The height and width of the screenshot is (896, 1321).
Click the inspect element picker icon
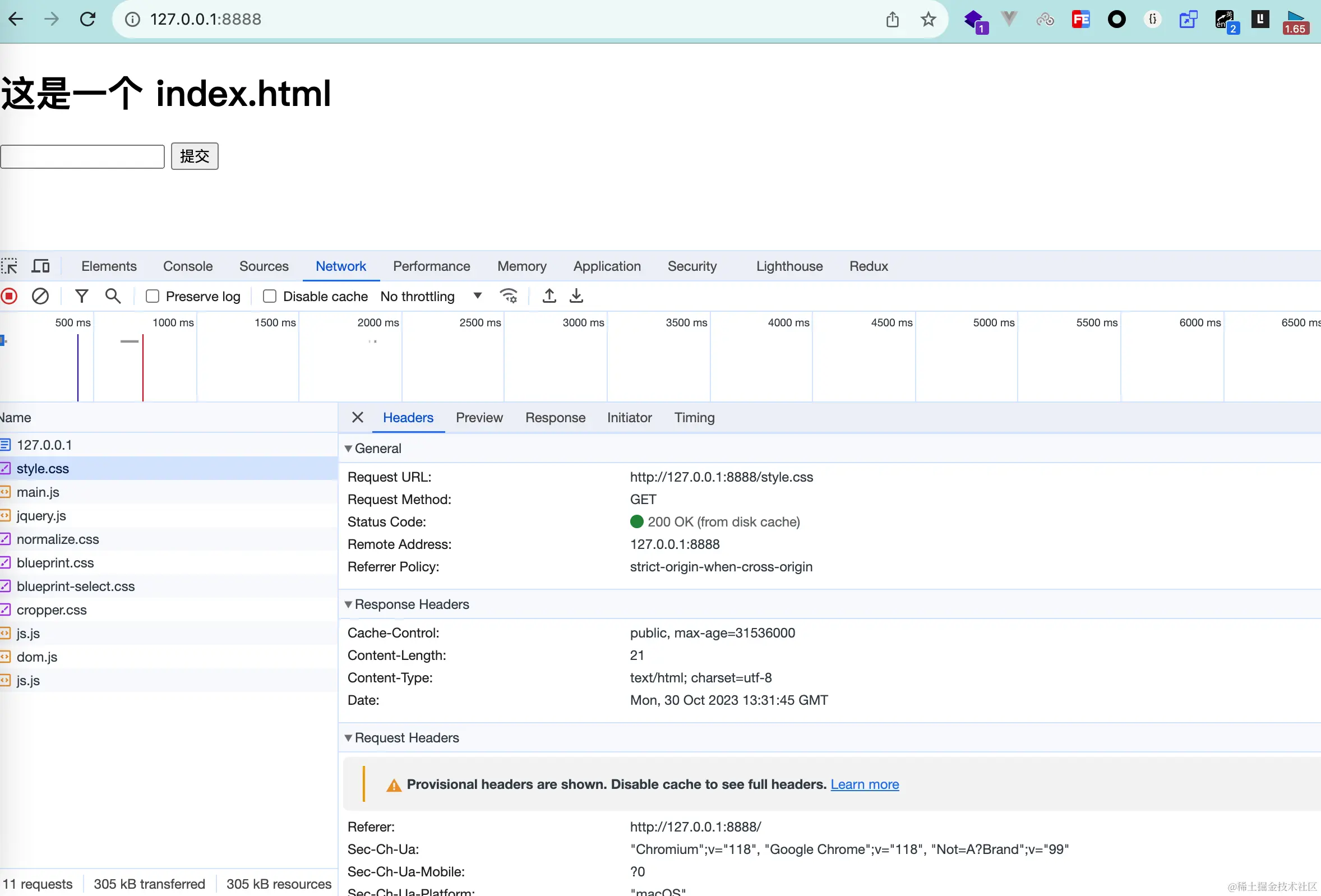point(9,266)
